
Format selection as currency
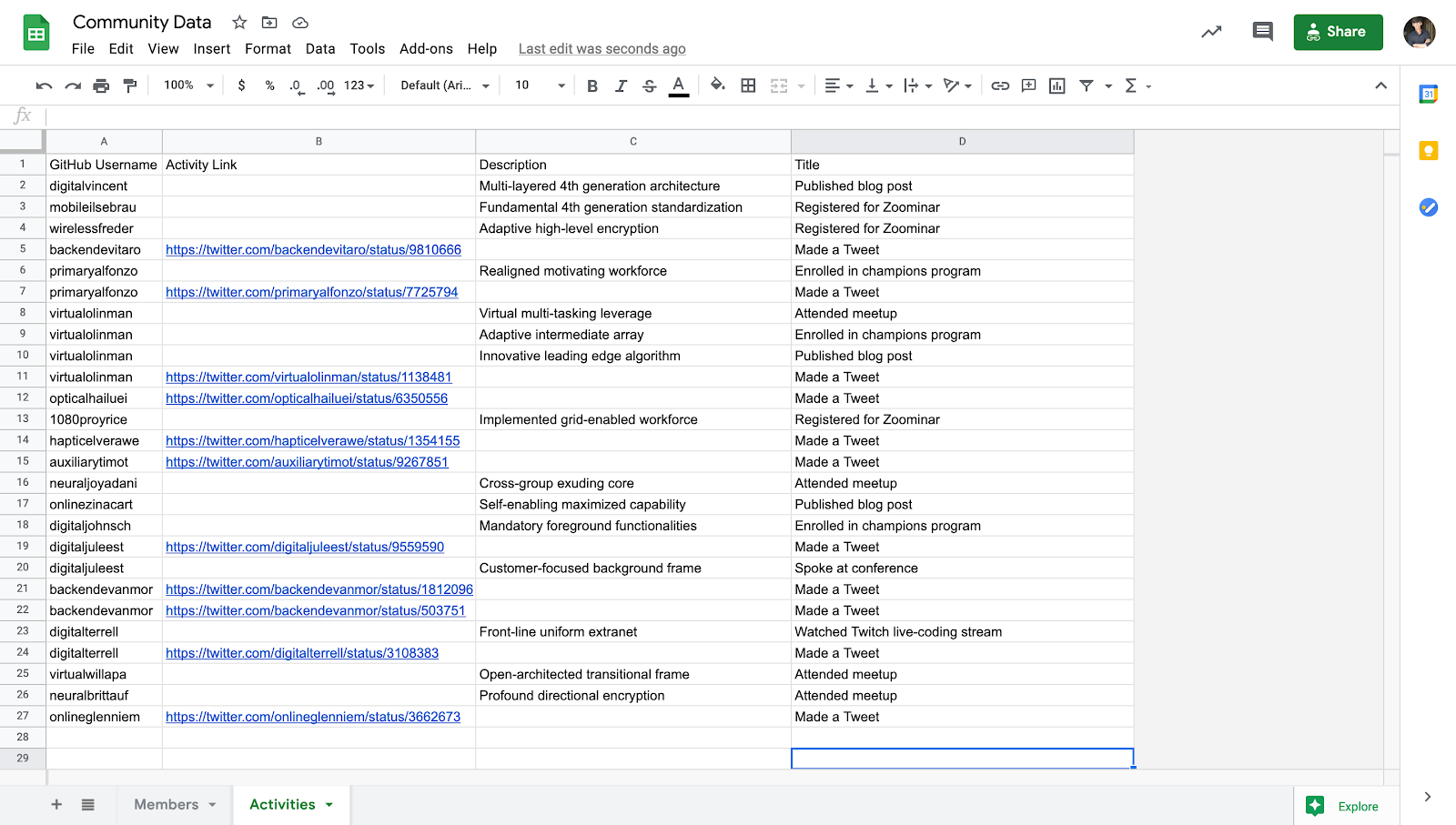(241, 85)
